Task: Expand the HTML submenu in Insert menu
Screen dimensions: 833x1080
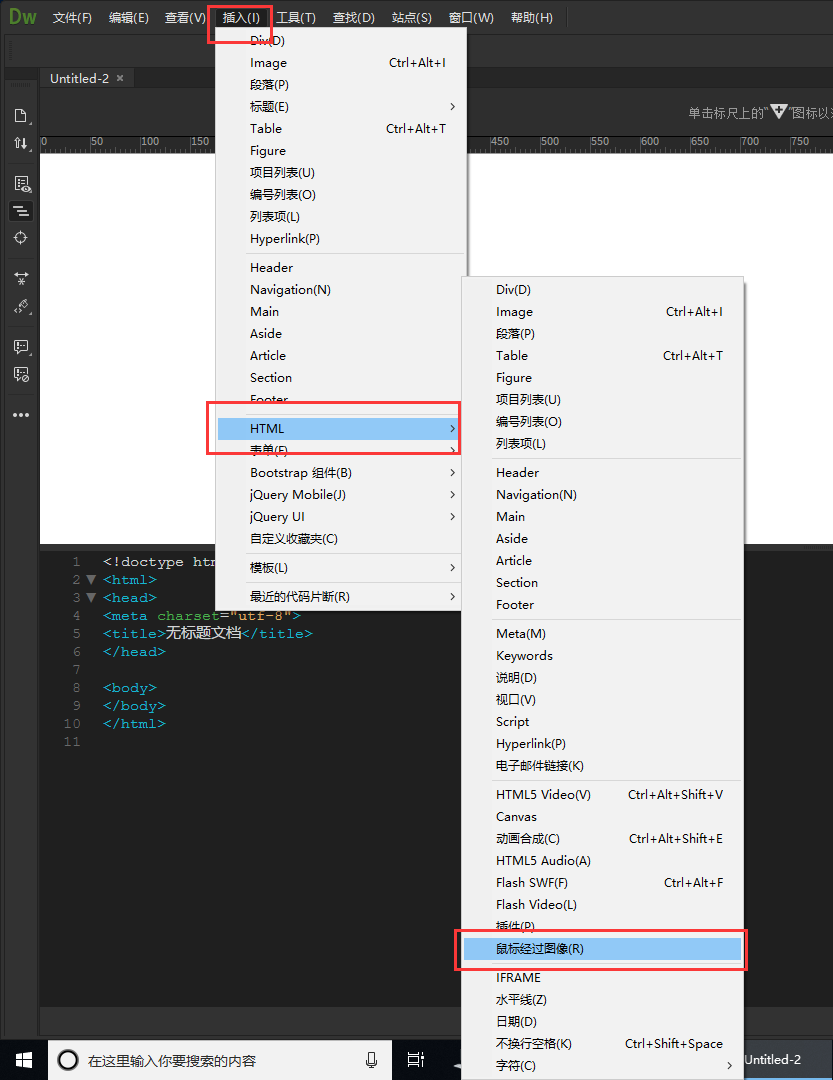Action: click(338, 428)
